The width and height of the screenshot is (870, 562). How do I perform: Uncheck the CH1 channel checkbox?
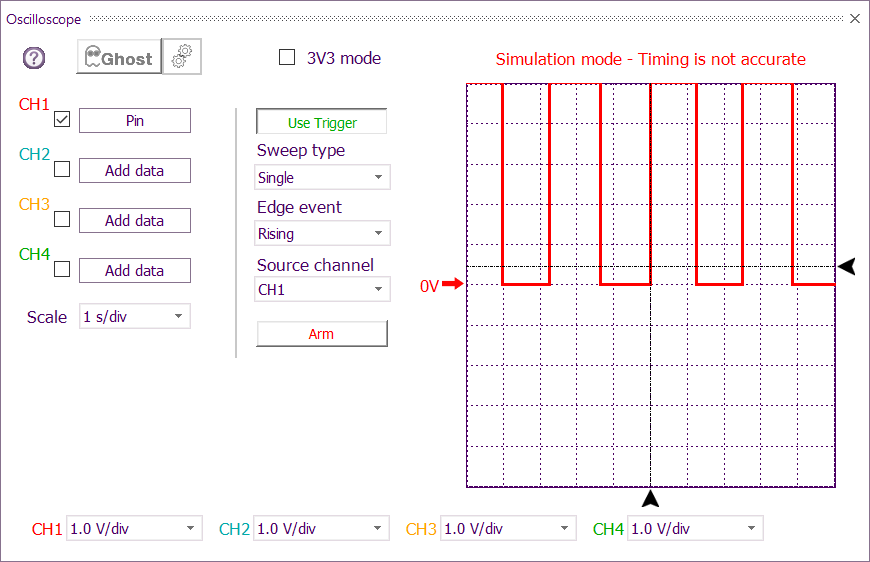tap(62, 120)
